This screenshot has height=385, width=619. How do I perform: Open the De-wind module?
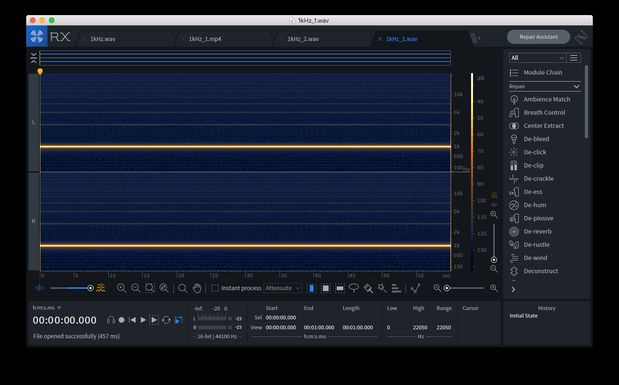point(529,258)
